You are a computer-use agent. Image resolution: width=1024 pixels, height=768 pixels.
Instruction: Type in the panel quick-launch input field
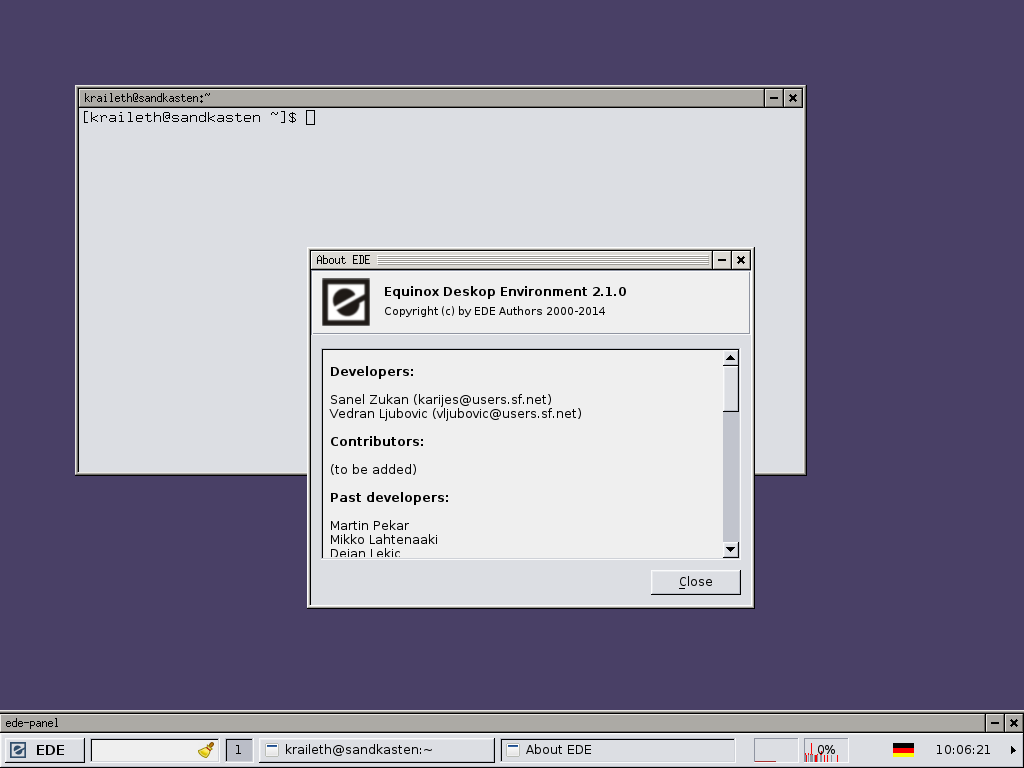pyautogui.click(x=144, y=750)
